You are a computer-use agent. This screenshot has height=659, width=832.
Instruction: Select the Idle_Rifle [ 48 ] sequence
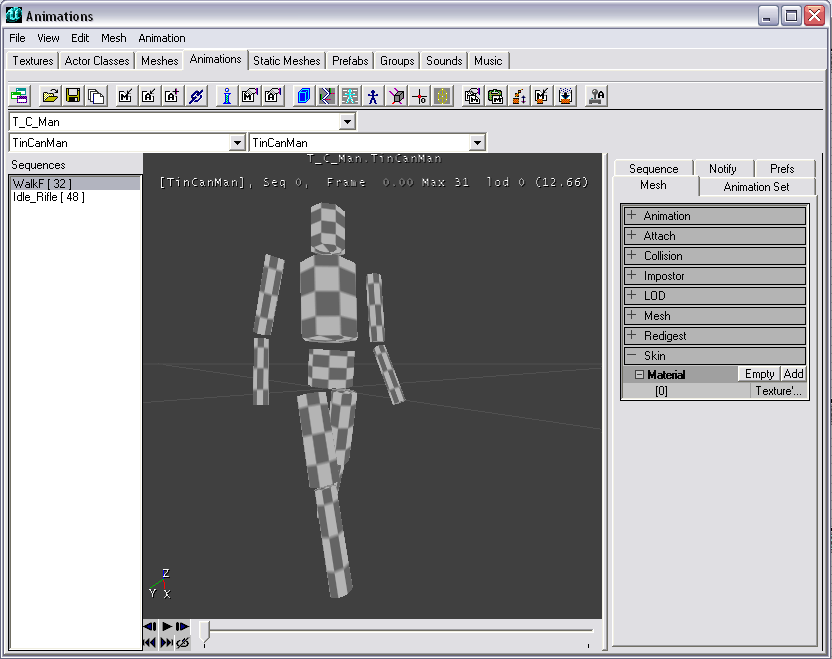[49, 197]
